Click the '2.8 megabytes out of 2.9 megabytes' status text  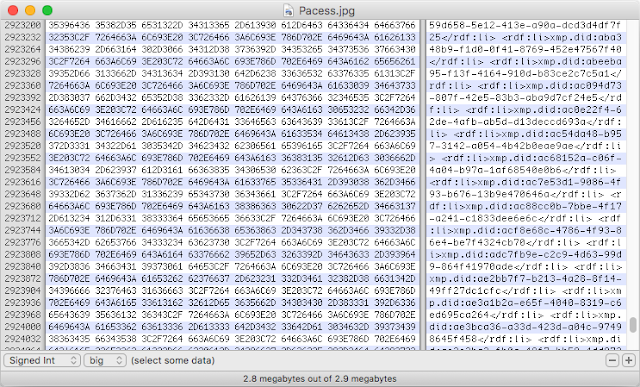320,379
